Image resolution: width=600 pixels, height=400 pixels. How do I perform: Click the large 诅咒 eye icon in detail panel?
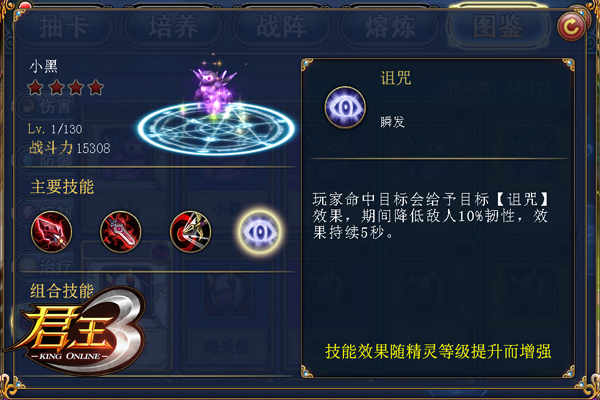(x=345, y=107)
